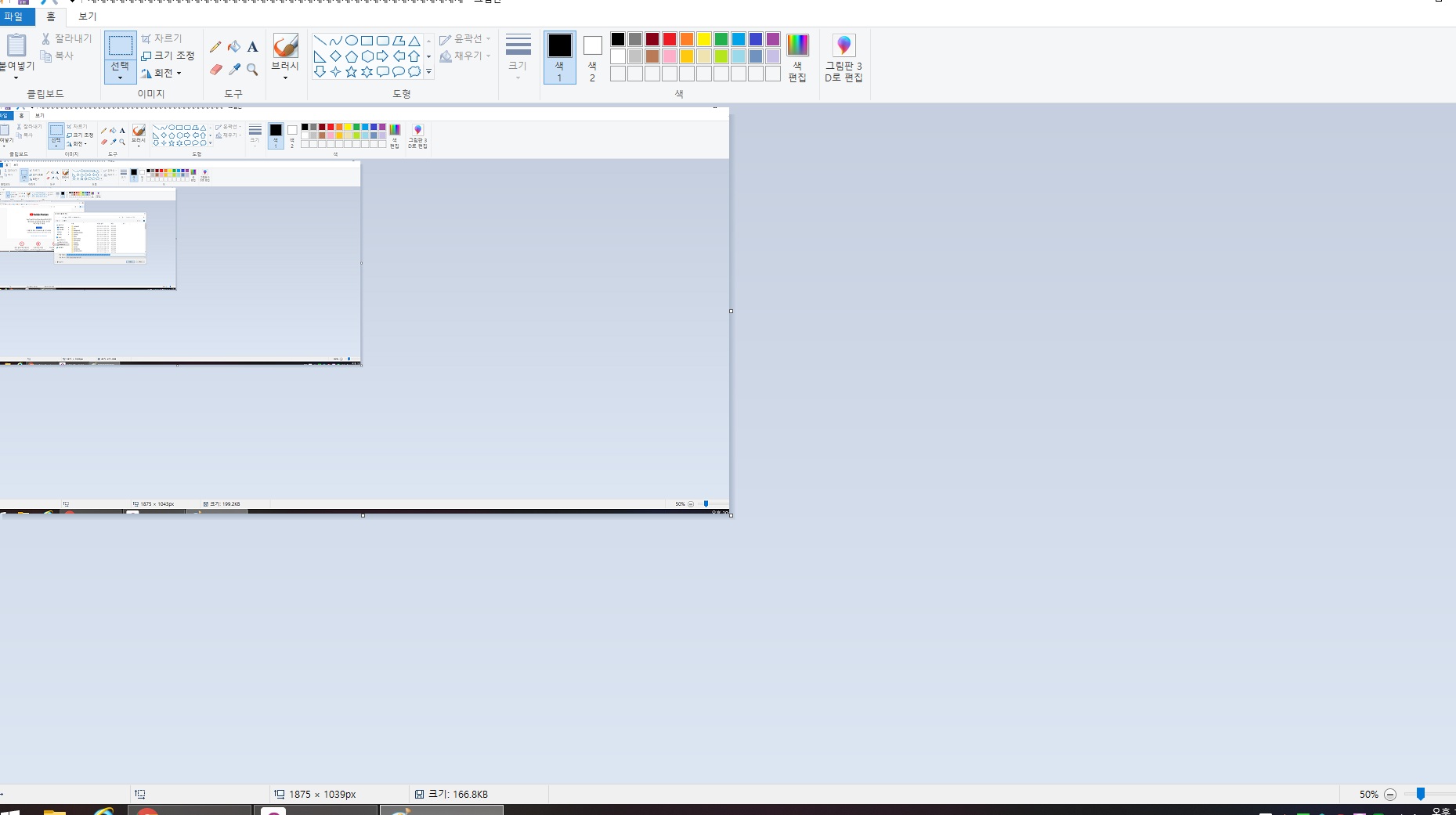Pick the purple color swatch
1456x815 pixels.
tap(773, 39)
